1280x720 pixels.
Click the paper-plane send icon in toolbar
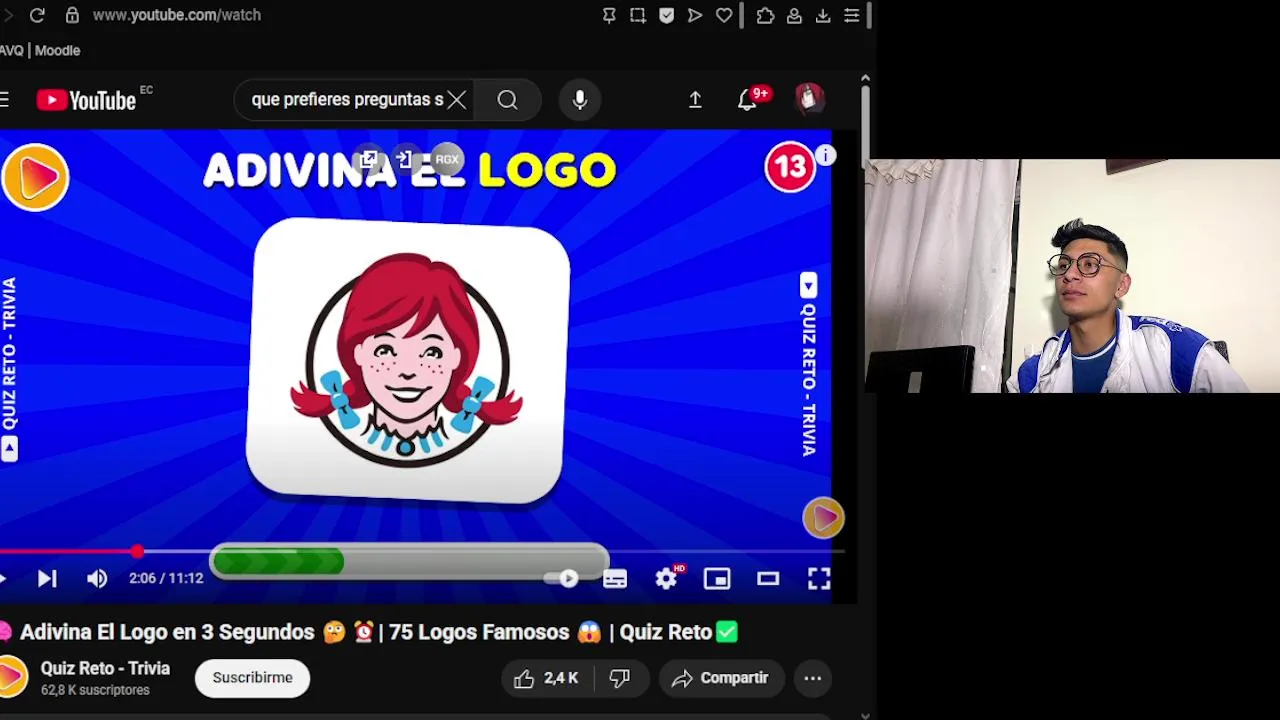(695, 15)
